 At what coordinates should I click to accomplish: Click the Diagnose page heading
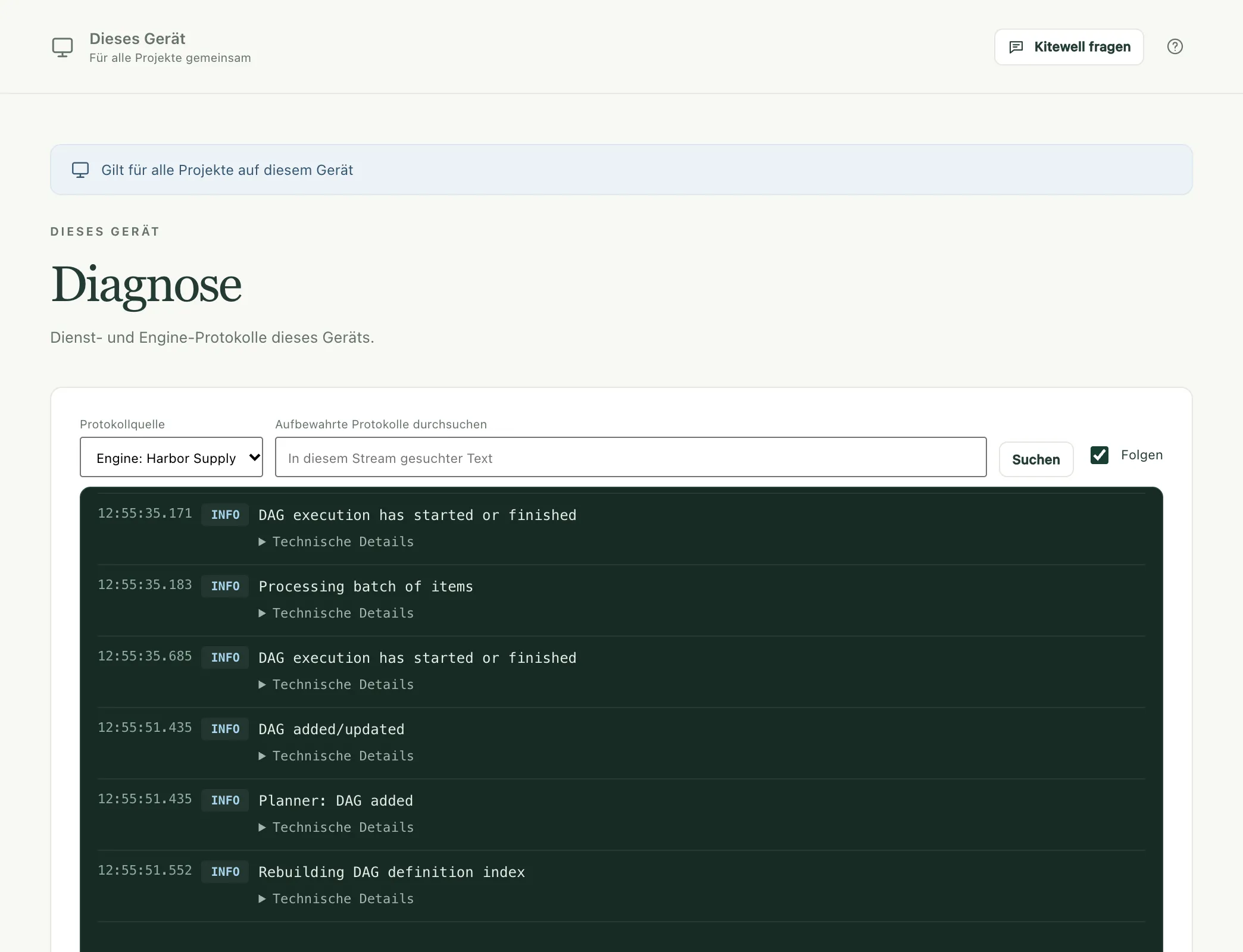(146, 285)
